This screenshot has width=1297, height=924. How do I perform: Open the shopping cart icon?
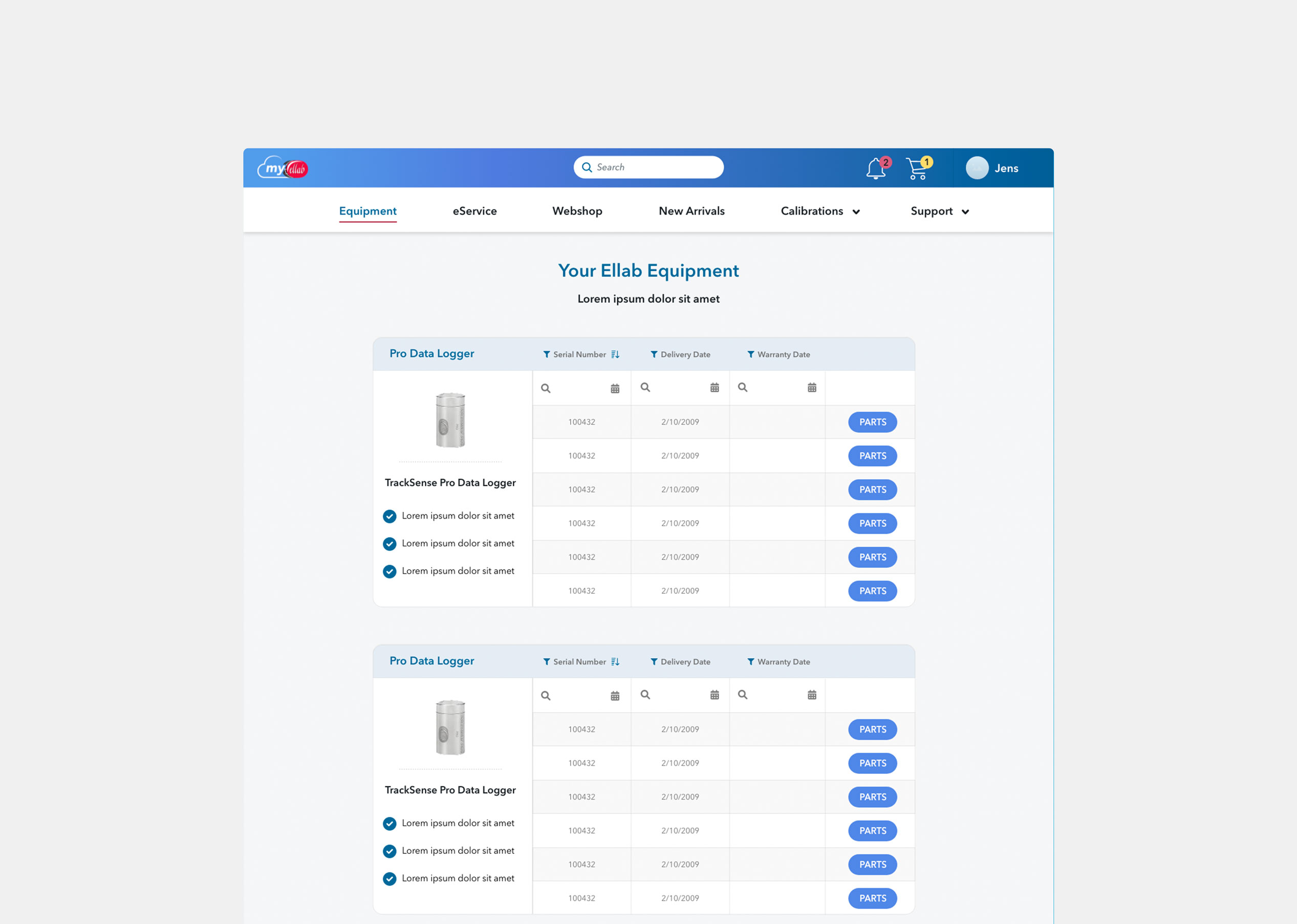click(916, 169)
